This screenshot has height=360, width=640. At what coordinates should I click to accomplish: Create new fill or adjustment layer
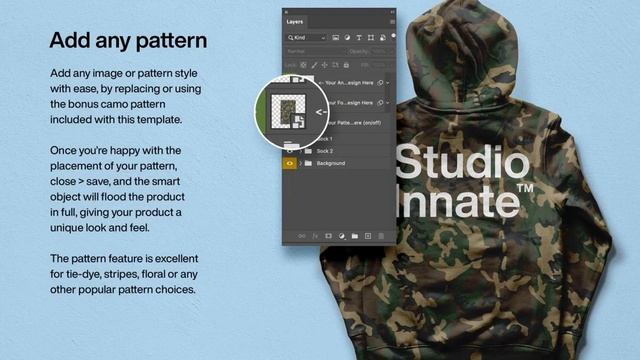point(342,236)
